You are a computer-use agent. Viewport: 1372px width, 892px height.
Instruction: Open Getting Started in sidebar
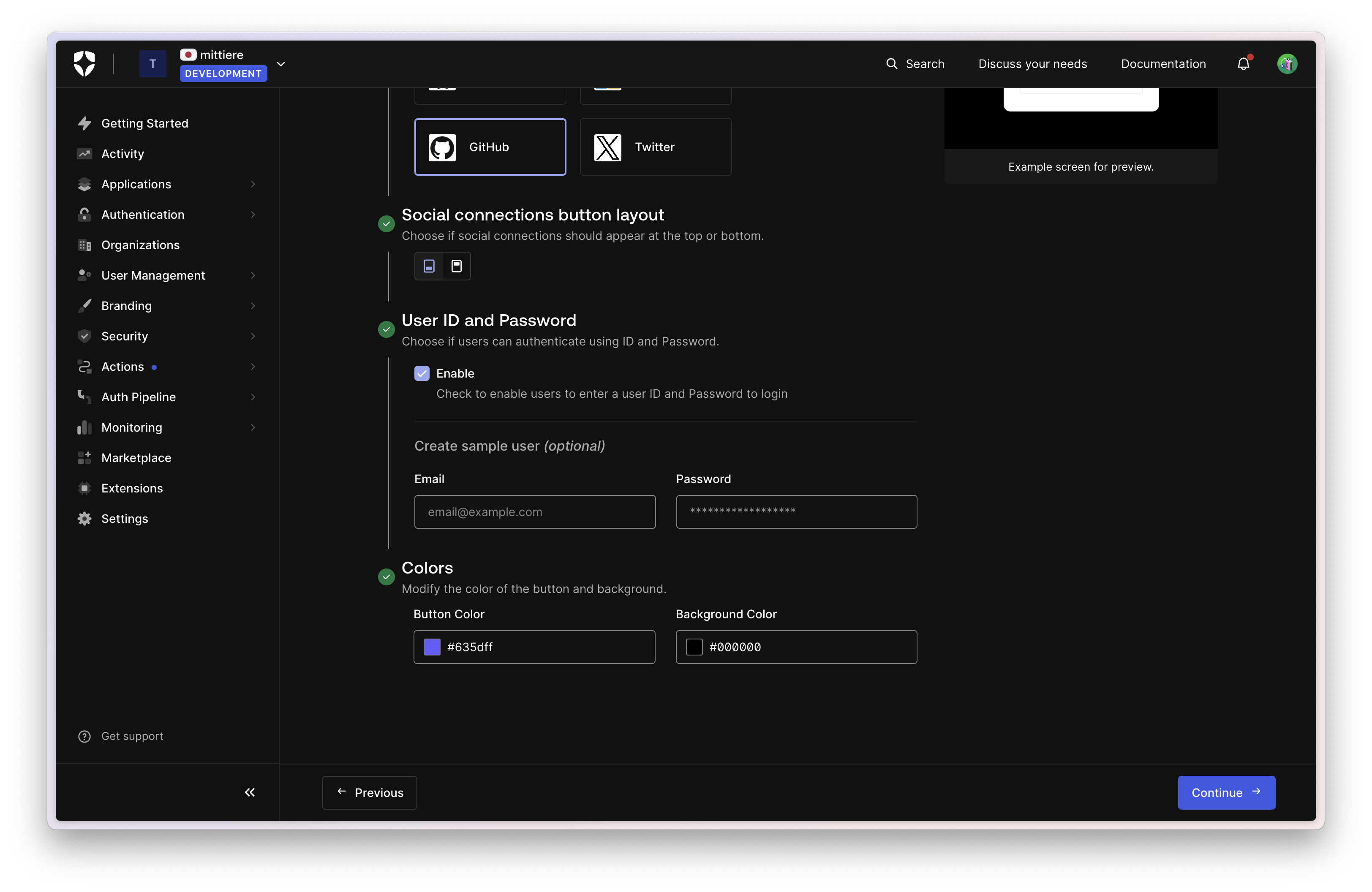click(x=145, y=123)
